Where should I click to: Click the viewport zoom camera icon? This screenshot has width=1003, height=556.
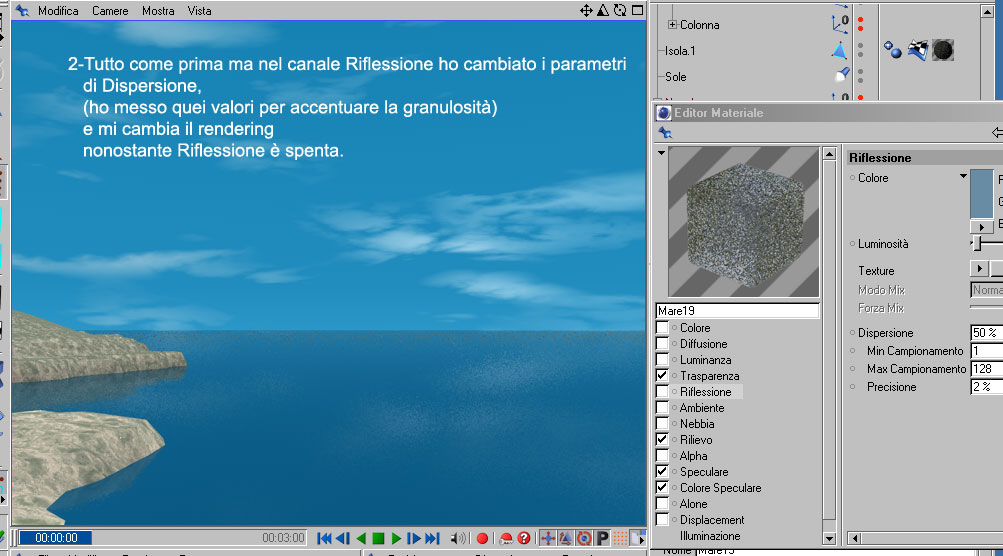point(603,10)
